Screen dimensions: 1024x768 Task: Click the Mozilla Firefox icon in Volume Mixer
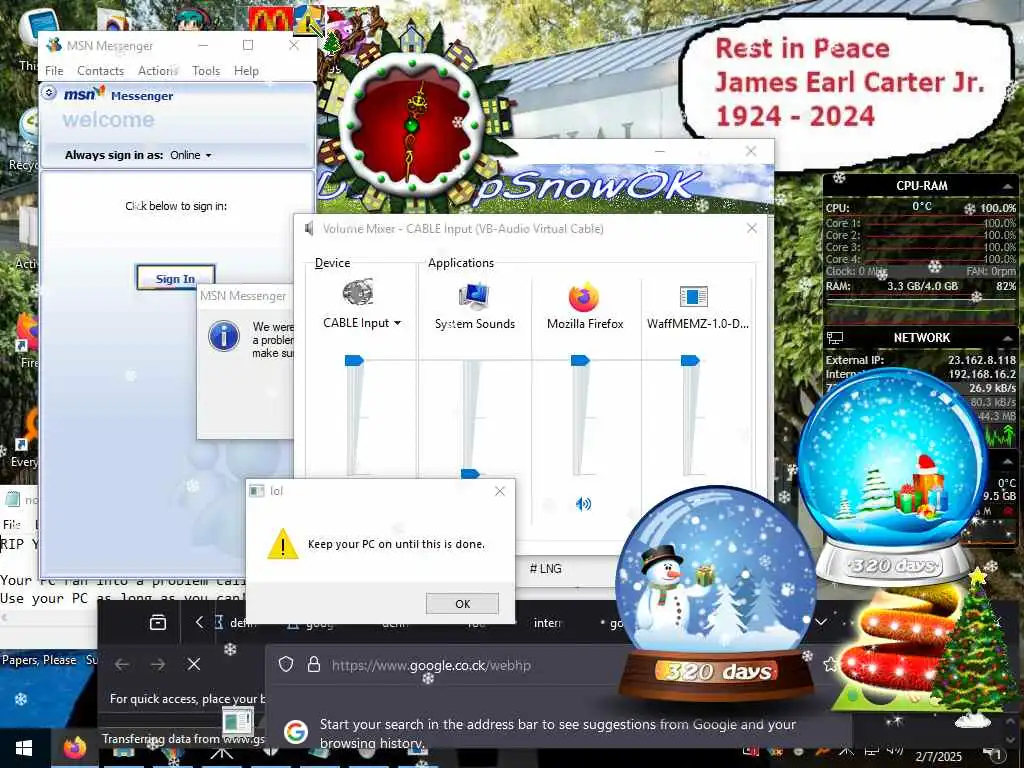(584, 297)
